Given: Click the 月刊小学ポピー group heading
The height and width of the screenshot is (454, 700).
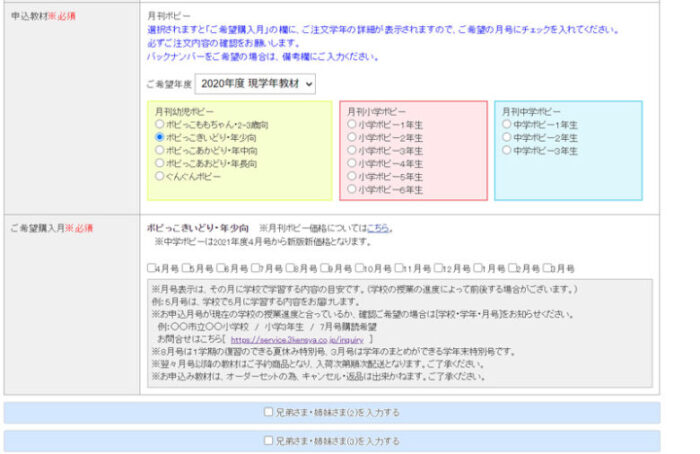Looking at the screenshot, I should point(376,111).
